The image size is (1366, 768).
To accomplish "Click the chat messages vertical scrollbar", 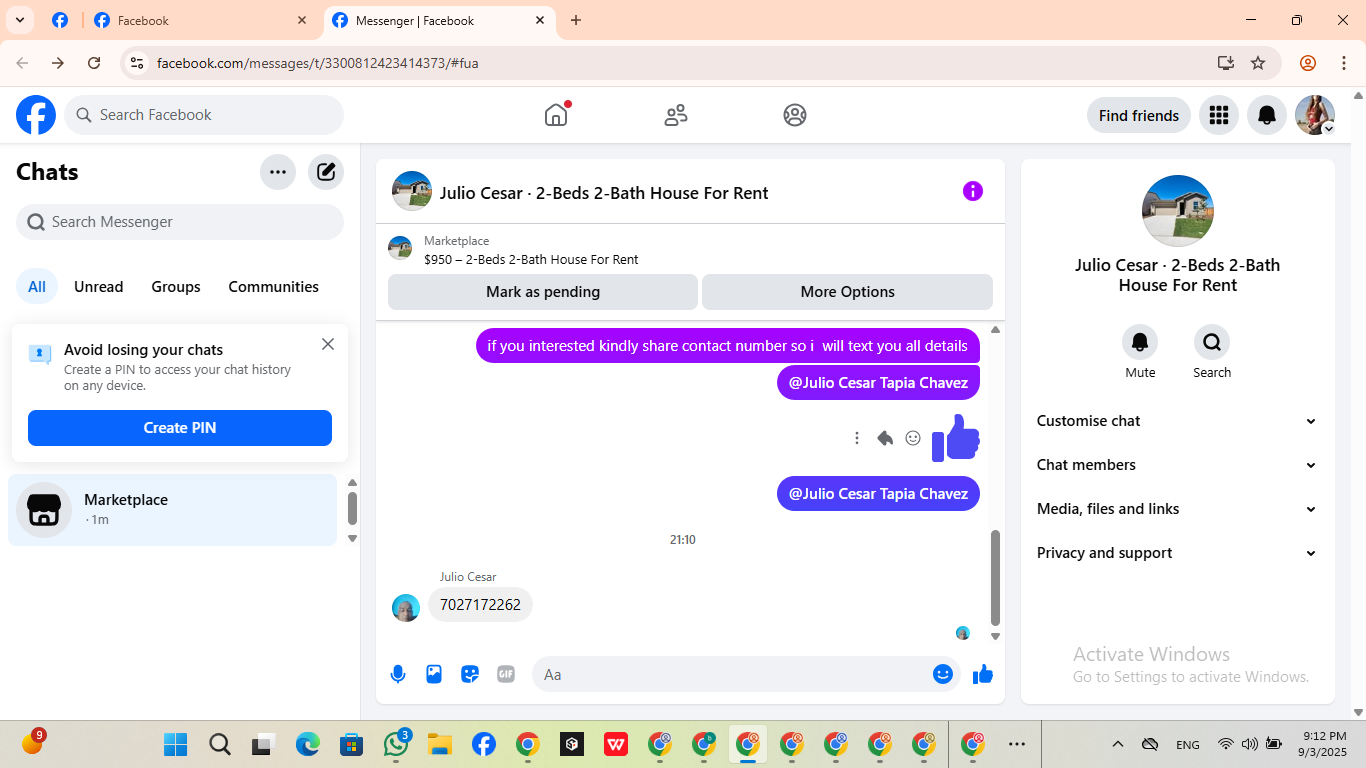I will (995, 577).
